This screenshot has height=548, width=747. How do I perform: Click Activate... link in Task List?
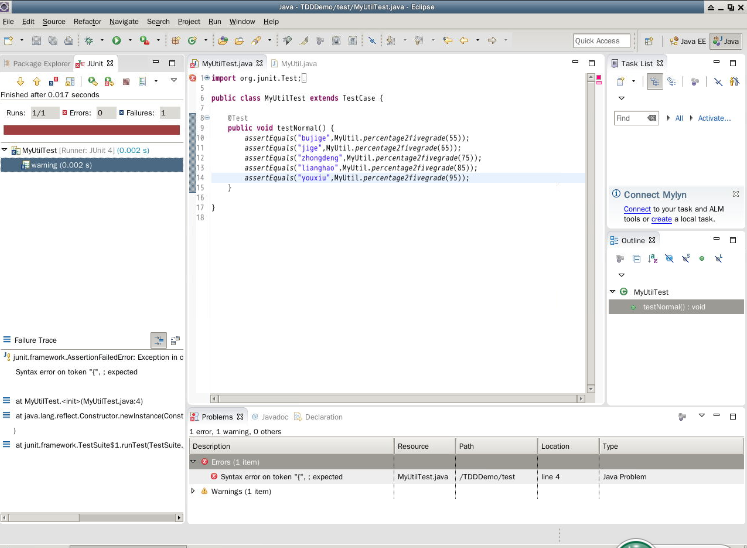click(714, 118)
